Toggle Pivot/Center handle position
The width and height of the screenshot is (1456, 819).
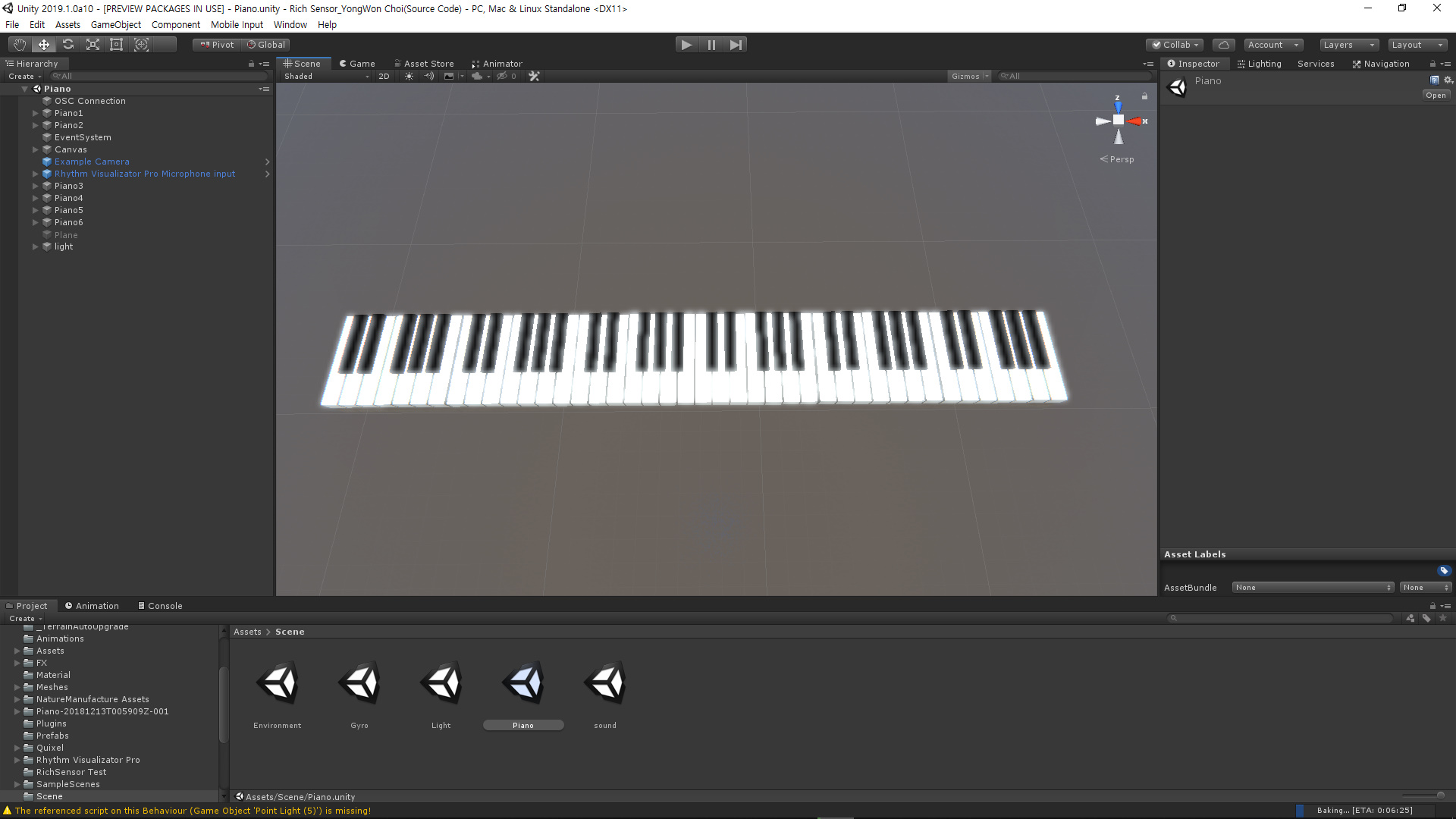point(217,45)
